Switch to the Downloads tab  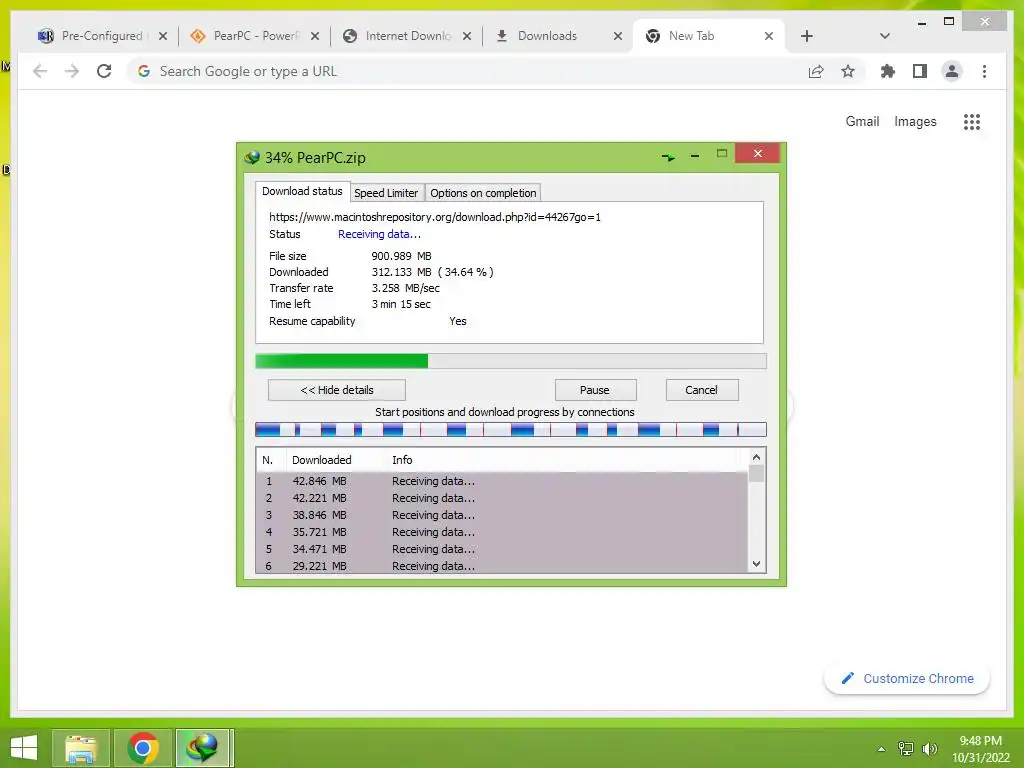click(547, 36)
